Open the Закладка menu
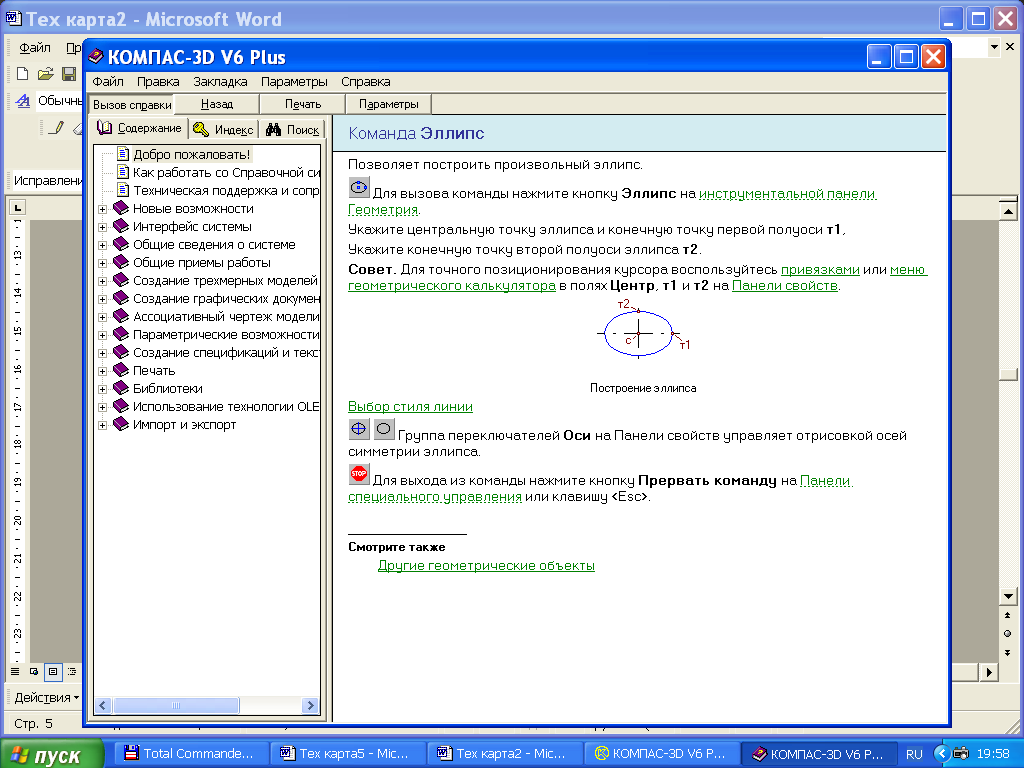Screen dimensions: 1024x768 point(220,82)
